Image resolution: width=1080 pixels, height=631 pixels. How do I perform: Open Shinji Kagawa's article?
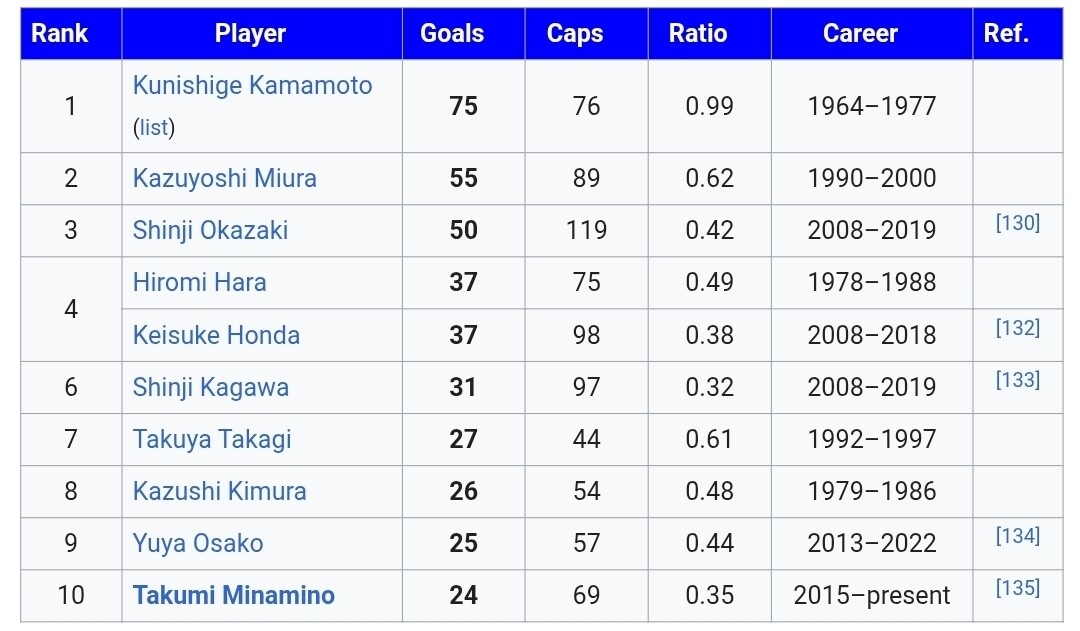click(x=210, y=387)
